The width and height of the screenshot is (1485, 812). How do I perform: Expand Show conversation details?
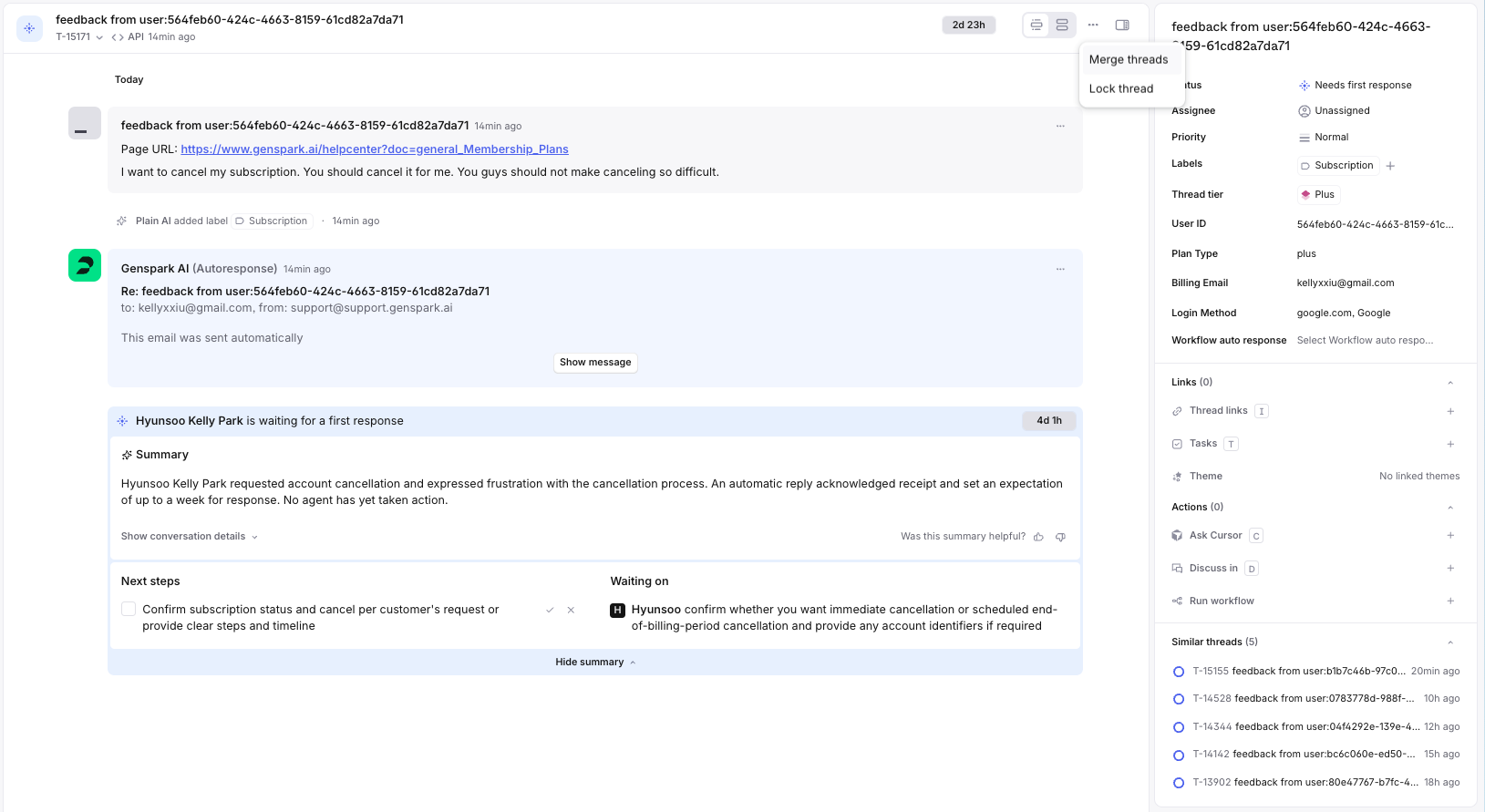coord(189,537)
